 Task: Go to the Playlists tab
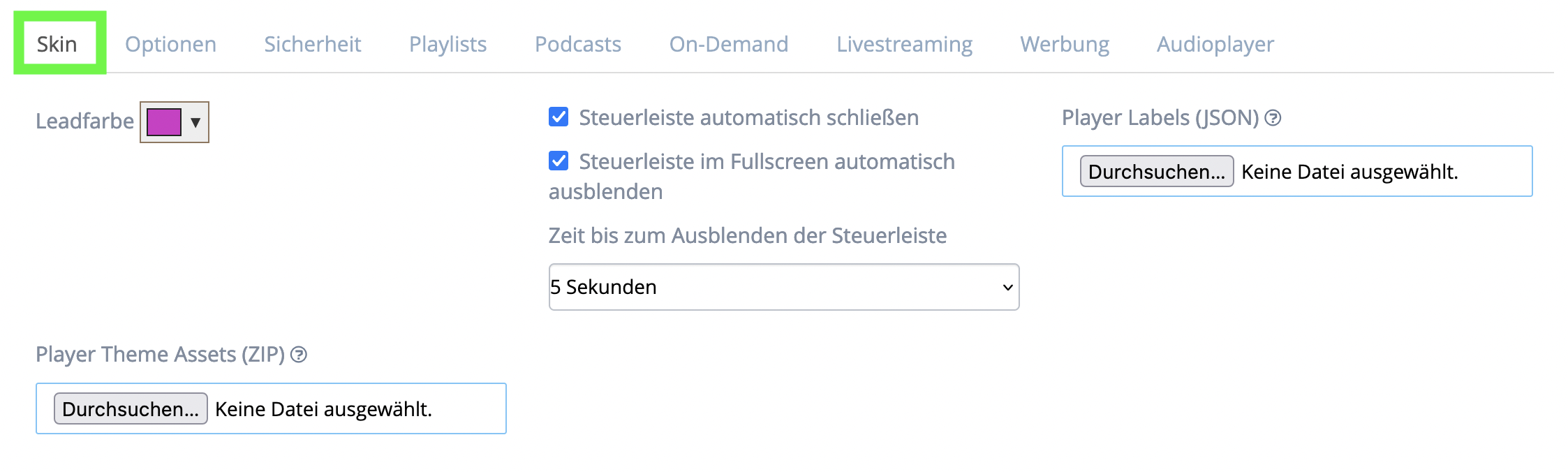pos(448,44)
